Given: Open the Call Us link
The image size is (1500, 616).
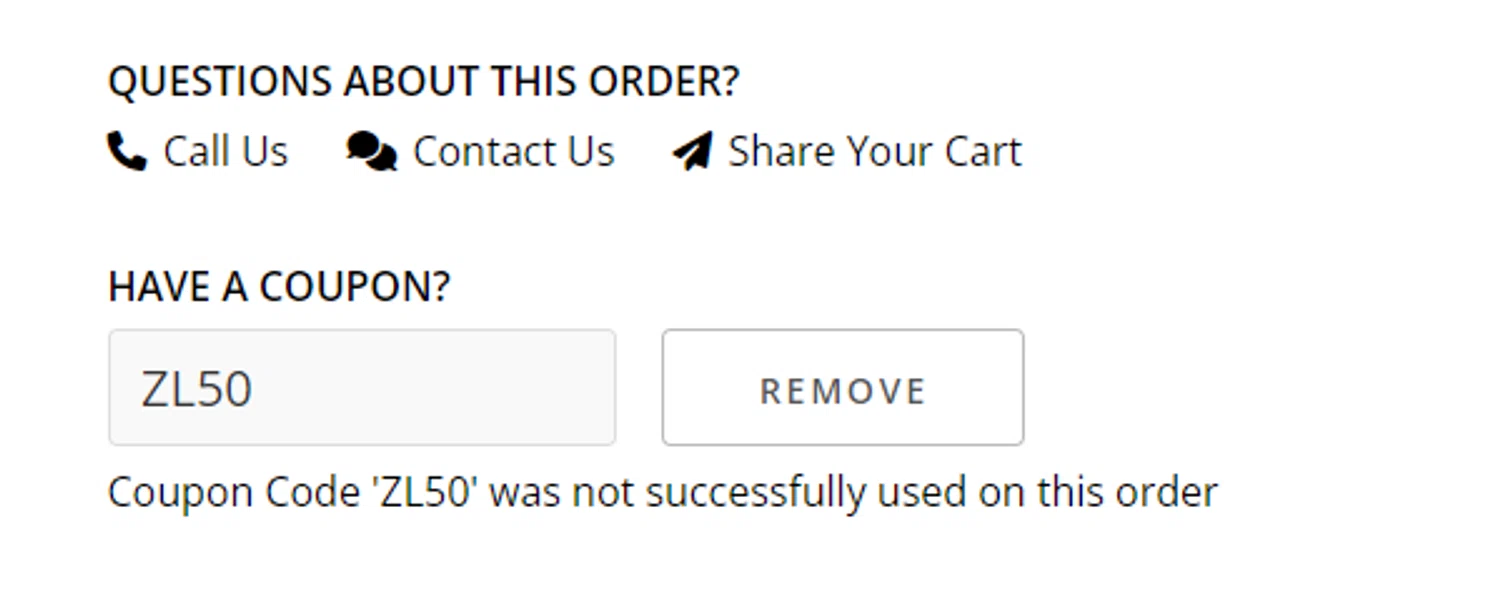Looking at the screenshot, I should point(225,152).
